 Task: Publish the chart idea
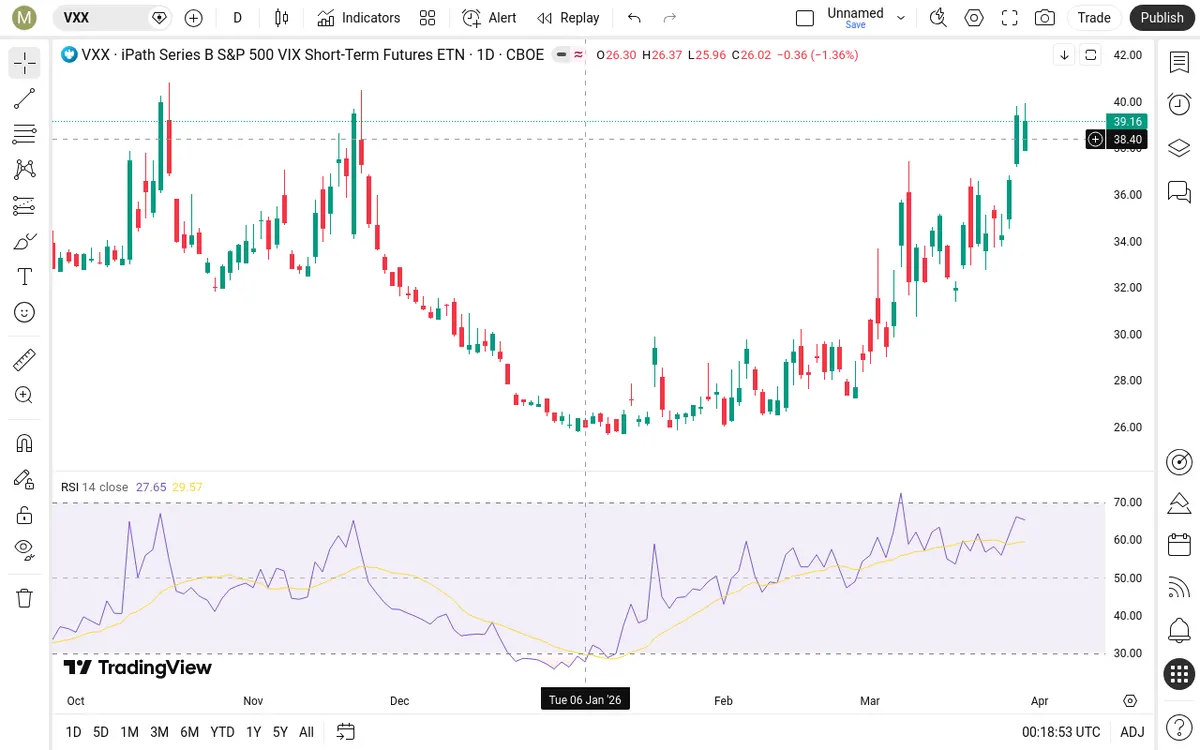click(x=1162, y=18)
